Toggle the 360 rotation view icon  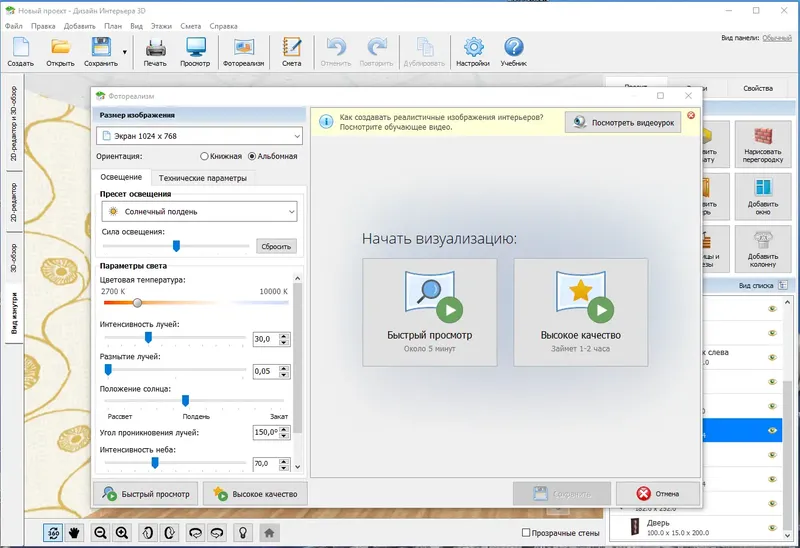[x=53, y=533]
